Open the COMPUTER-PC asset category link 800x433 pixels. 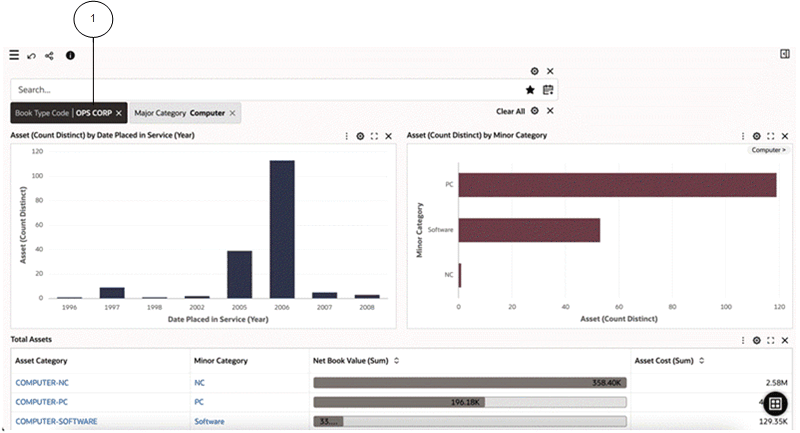point(41,402)
